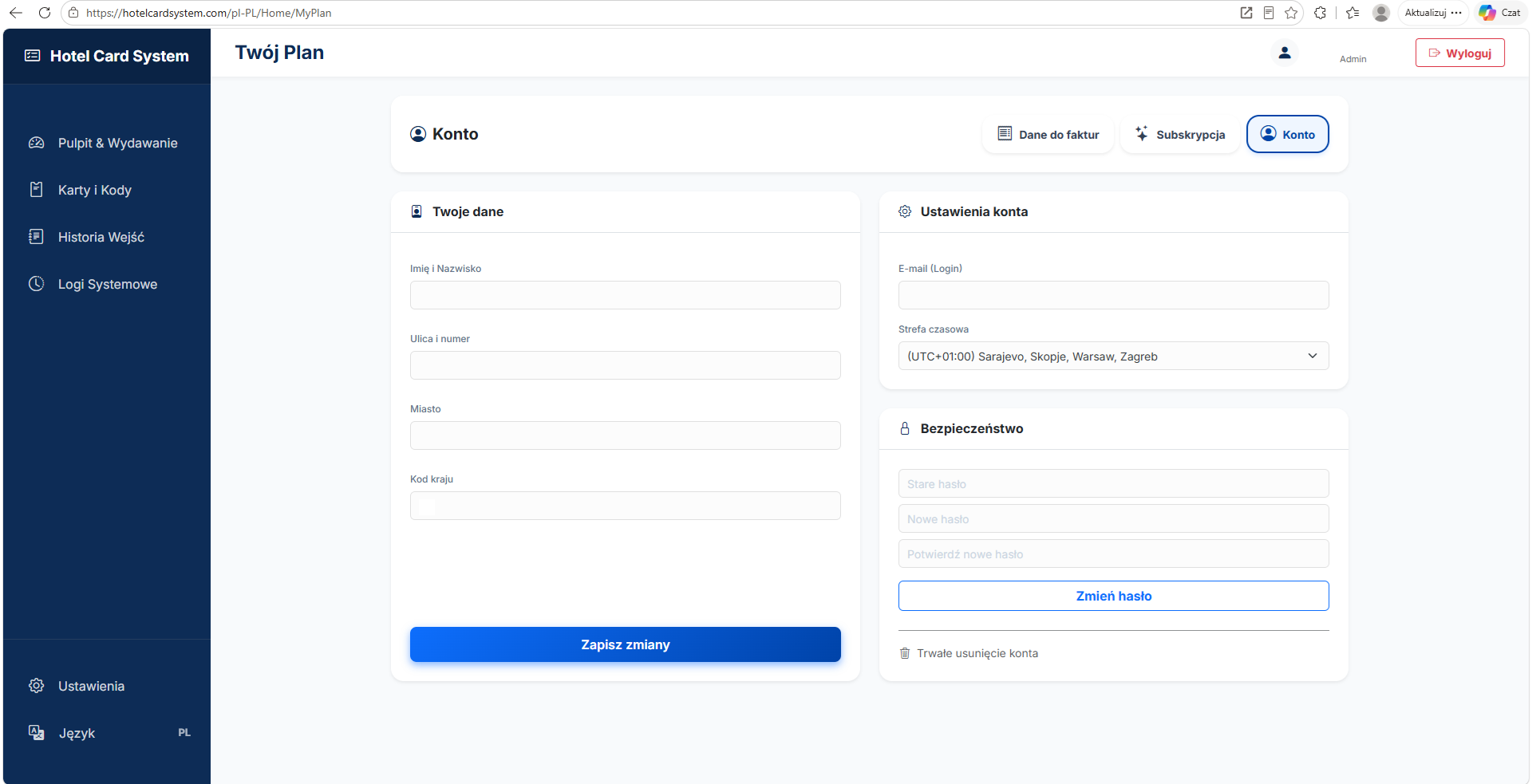The height and width of the screenshot is (784, 1532).
Task: Open the Strefa czasowa dropdown
Action: click(x=1114, y=356)
